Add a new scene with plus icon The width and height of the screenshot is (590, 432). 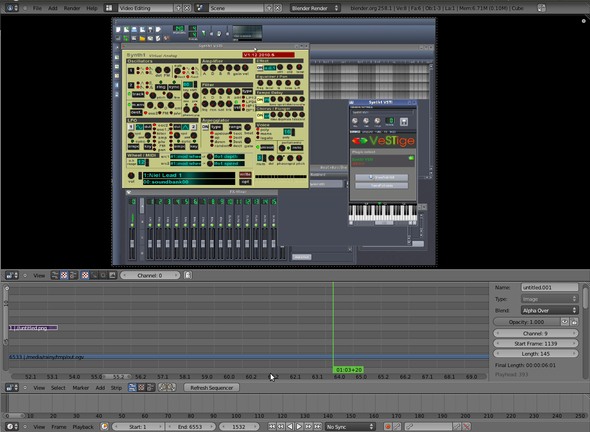269,8
